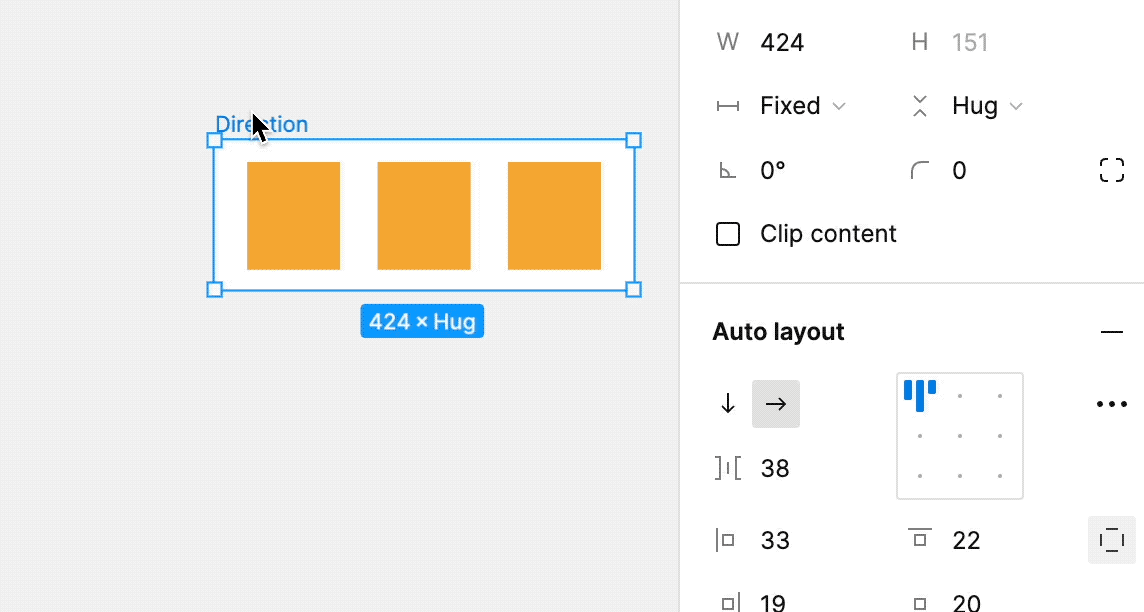Viewport: 1144px width, 612px height.
Task: Select center alignment in the alignment grid
Action: coord(960,436)
